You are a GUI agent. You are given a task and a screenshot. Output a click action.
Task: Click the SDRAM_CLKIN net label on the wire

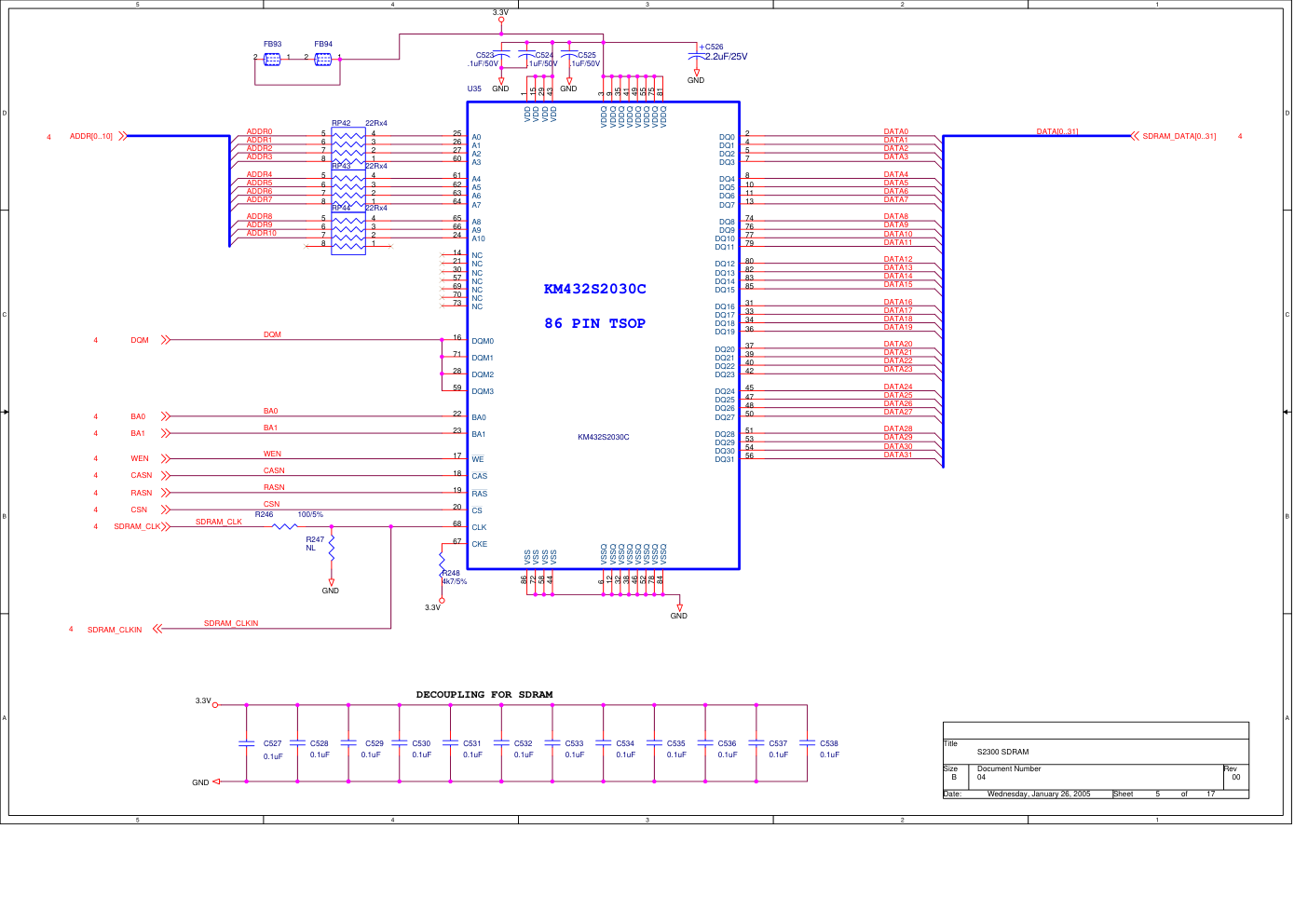pos(231,623)
